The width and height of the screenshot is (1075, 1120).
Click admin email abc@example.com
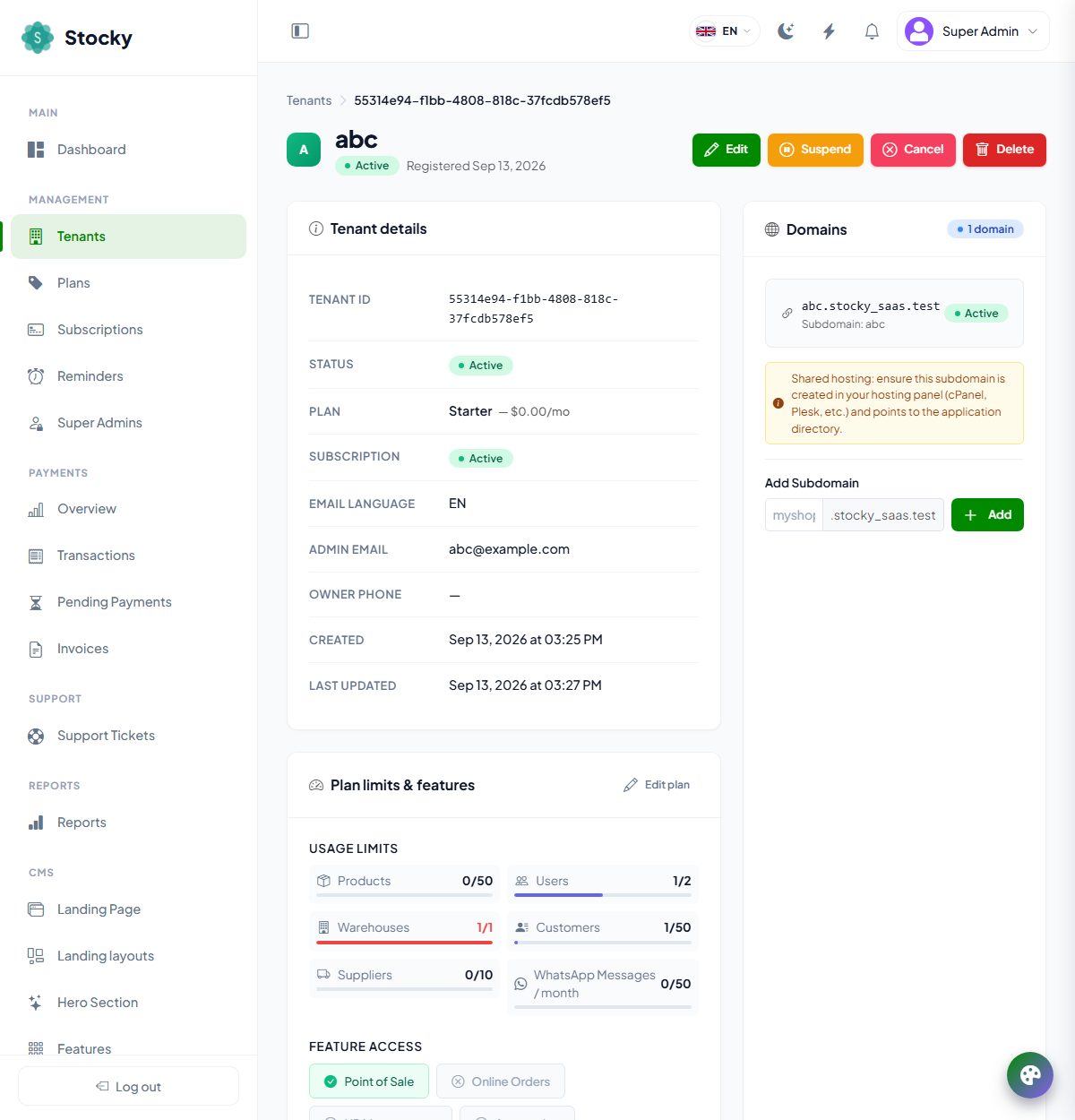(509, 549)
